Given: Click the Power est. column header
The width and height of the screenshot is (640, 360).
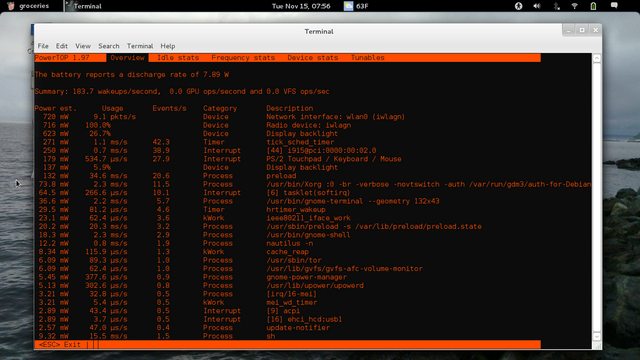Looking at the screenshot, I should [x=56, y=108].
